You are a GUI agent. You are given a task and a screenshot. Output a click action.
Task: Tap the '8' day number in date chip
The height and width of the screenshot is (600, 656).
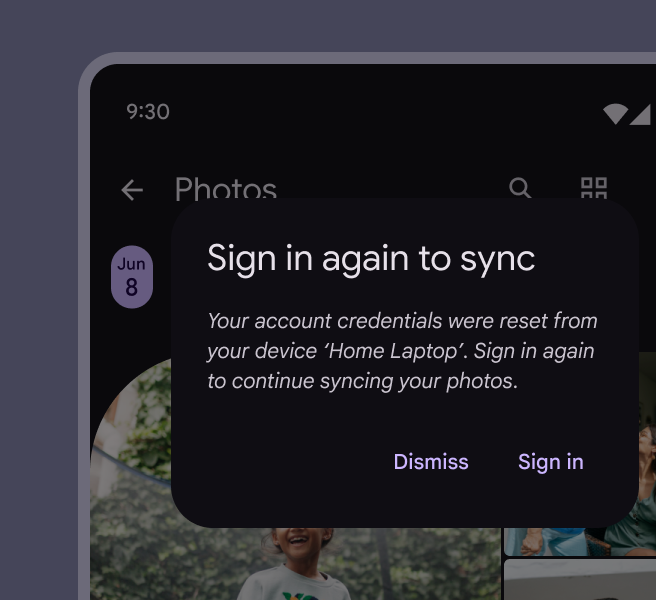click(x=131, y=289)
